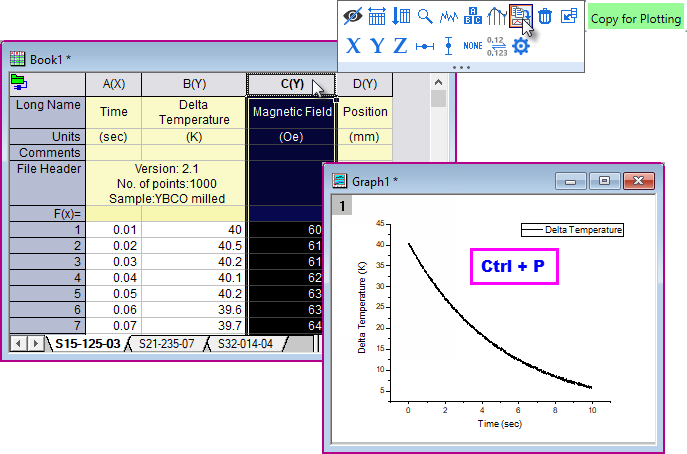The height and width of the screenshot is (454, 687).
Task: Select the Delta Temperature graph legend
Action: pos(572,230)
